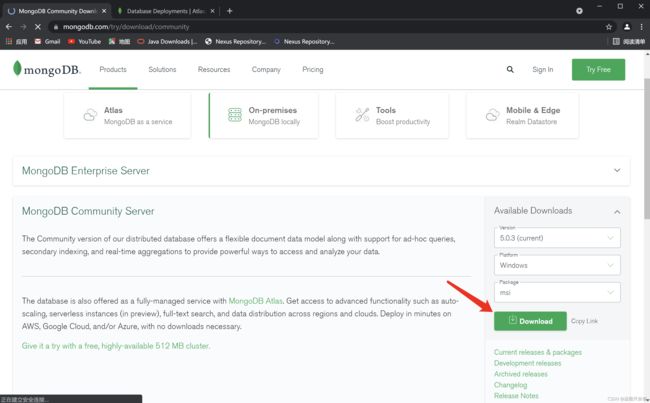Open the Version dropdown 5.0.3 (current)
The height and width of the screenshot is (403, 650).
(557, 238)
